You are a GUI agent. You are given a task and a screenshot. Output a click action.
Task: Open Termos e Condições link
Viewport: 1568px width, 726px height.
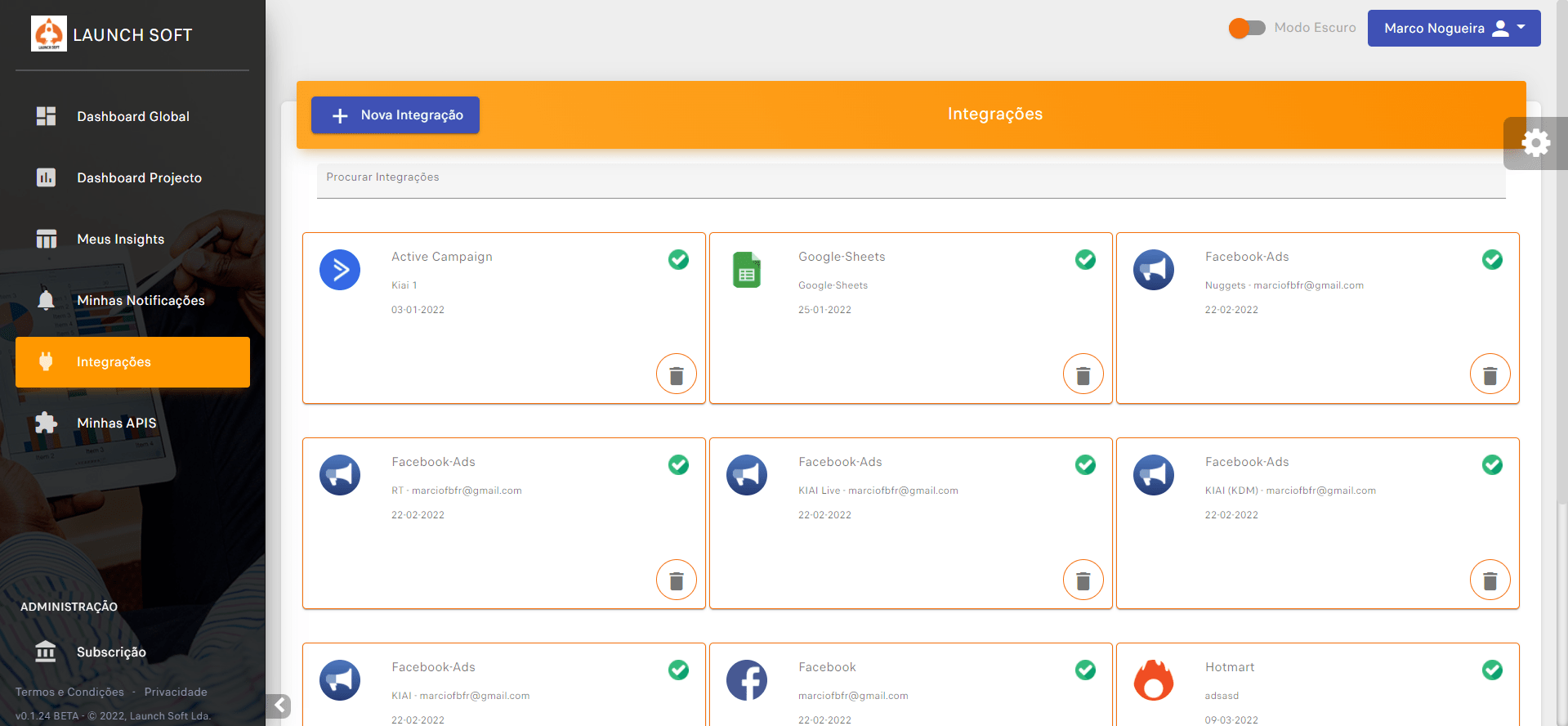click(x=69, y=692)
